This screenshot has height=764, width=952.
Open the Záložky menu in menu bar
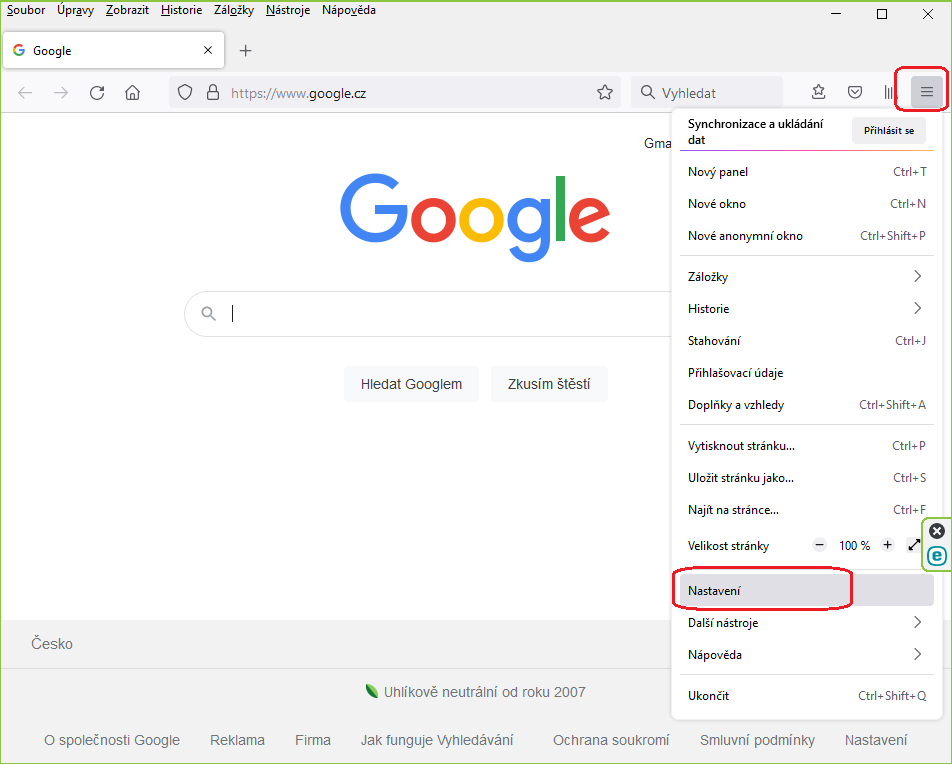coord(234,10)
